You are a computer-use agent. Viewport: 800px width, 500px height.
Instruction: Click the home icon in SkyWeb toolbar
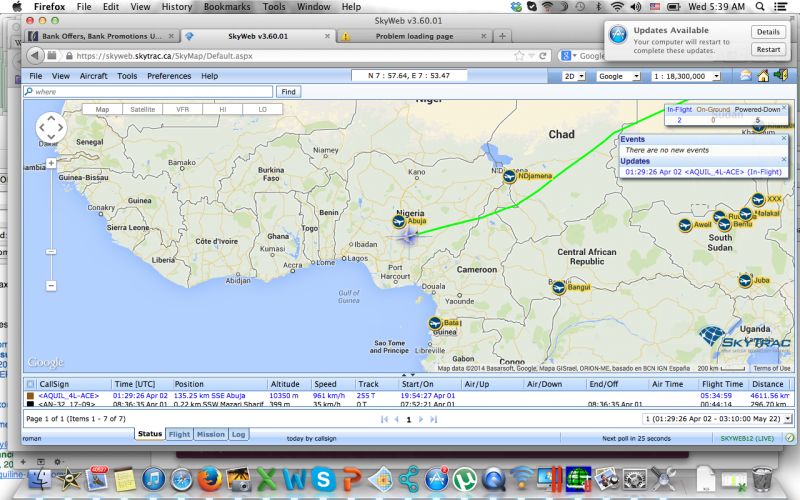[x=763, y=76]
